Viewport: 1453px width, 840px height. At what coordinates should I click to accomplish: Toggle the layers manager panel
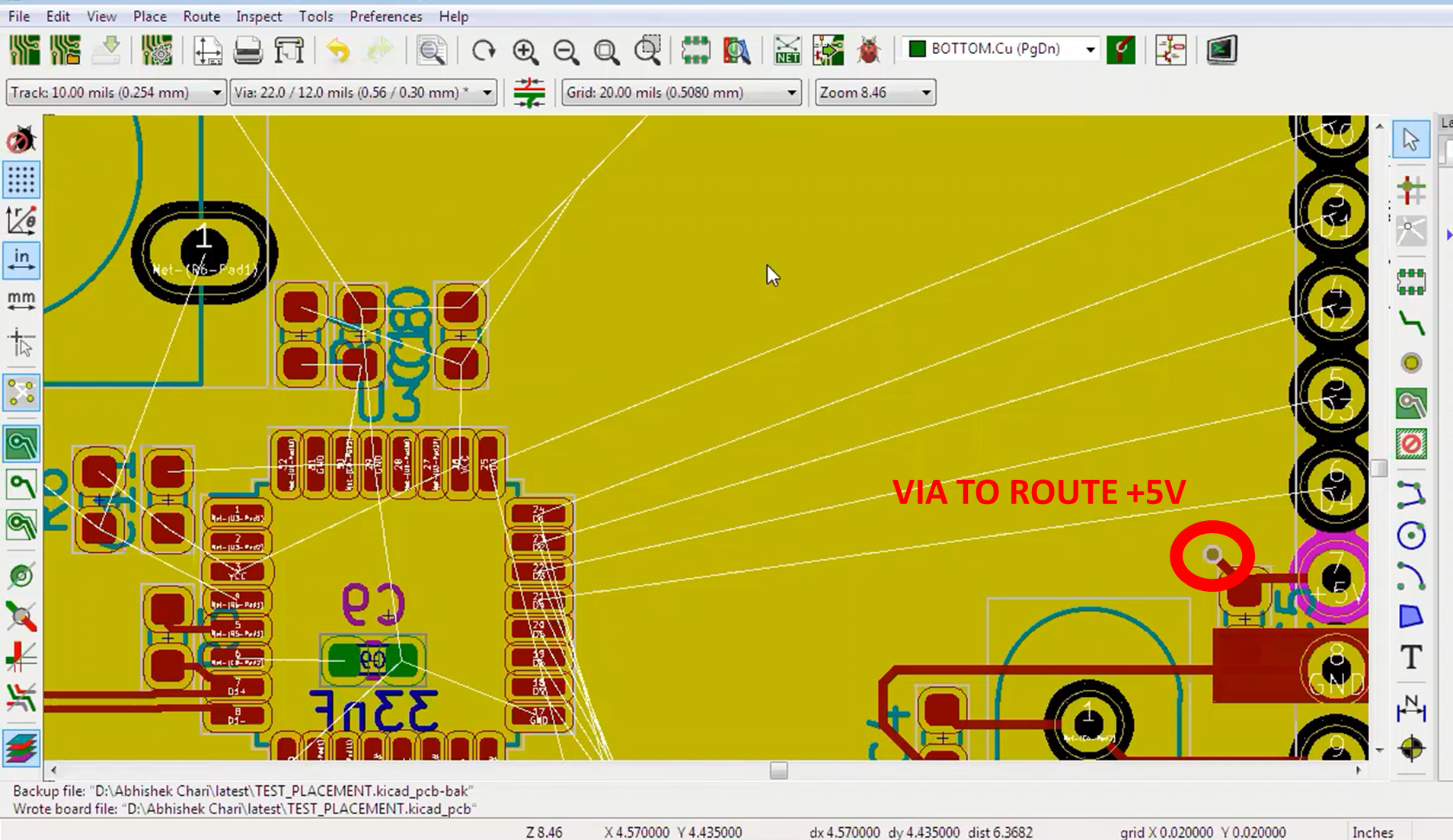pyautogui.click(x=21, y=748)
